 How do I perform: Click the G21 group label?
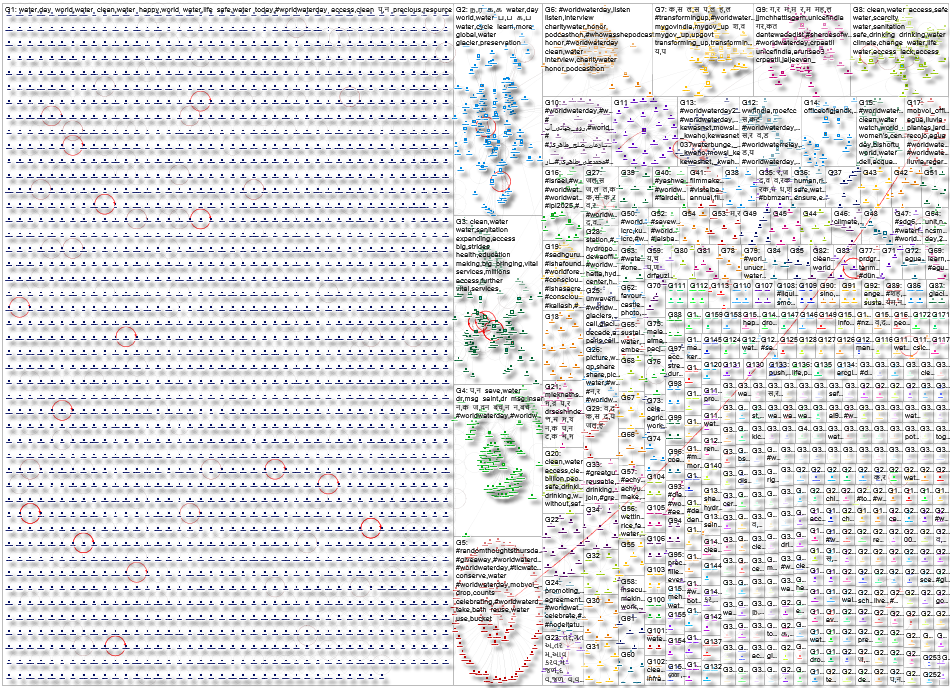coord(563,411)
